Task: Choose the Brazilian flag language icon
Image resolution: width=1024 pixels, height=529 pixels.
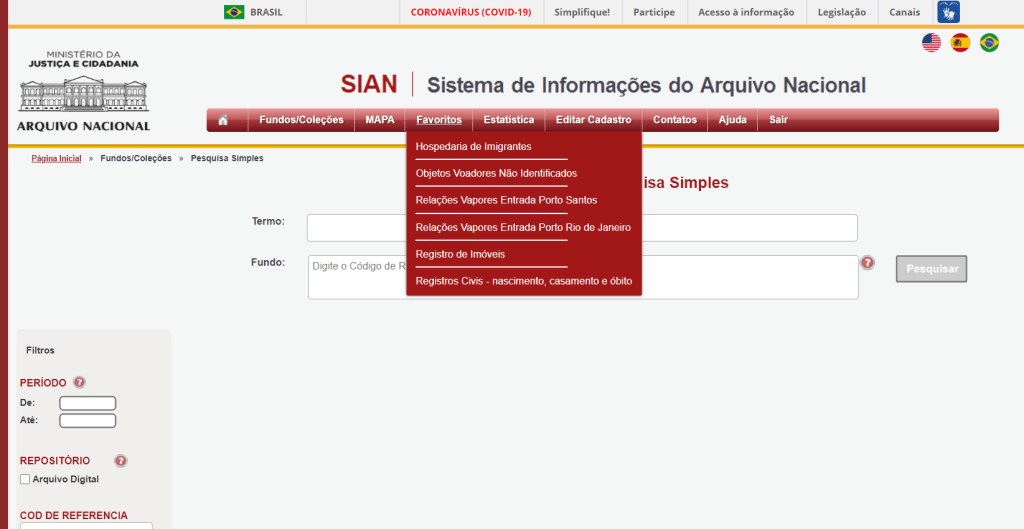Action: tap(989, 42)
